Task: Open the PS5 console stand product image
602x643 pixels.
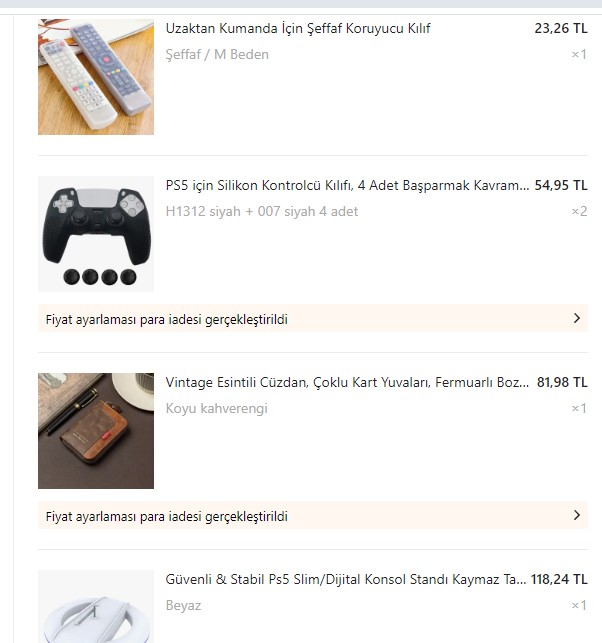Action: tap(96, 606)
